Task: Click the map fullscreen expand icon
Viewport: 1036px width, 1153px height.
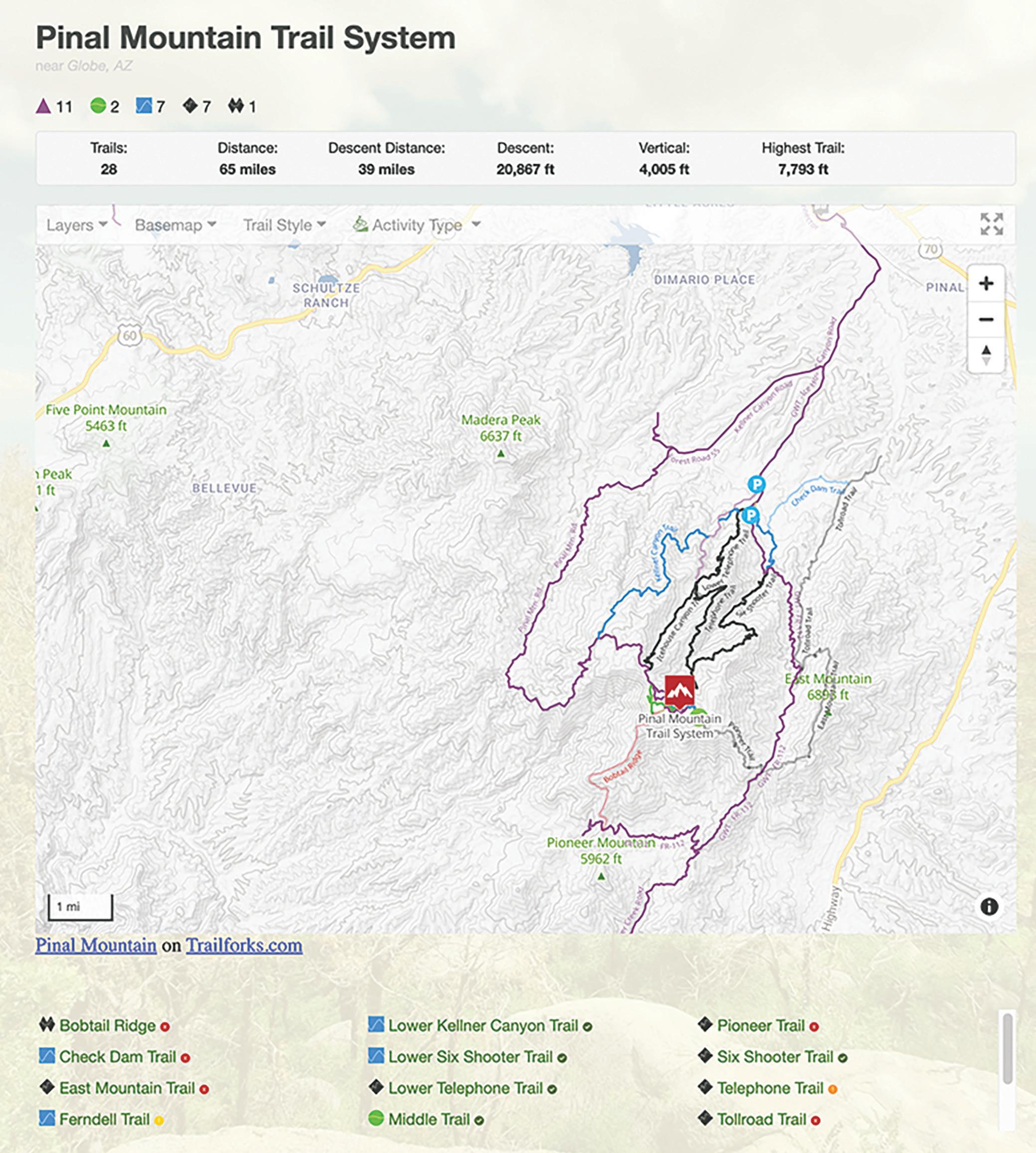Action: (991, 224)
